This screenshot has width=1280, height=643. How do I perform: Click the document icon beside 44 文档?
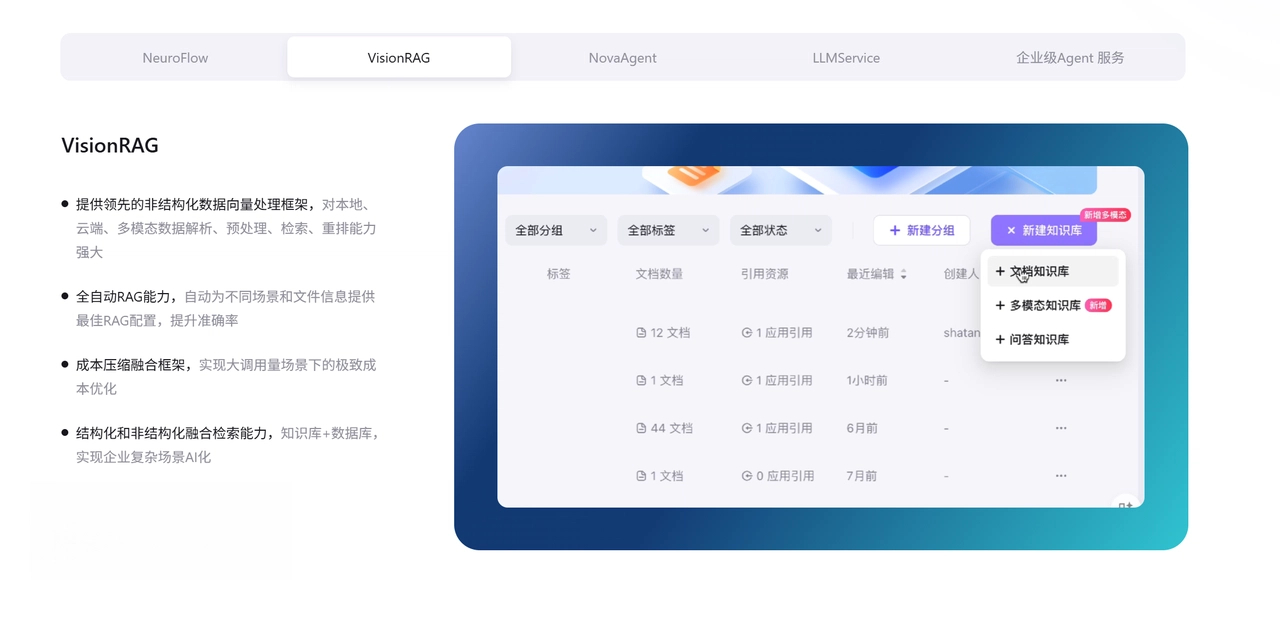641,428
